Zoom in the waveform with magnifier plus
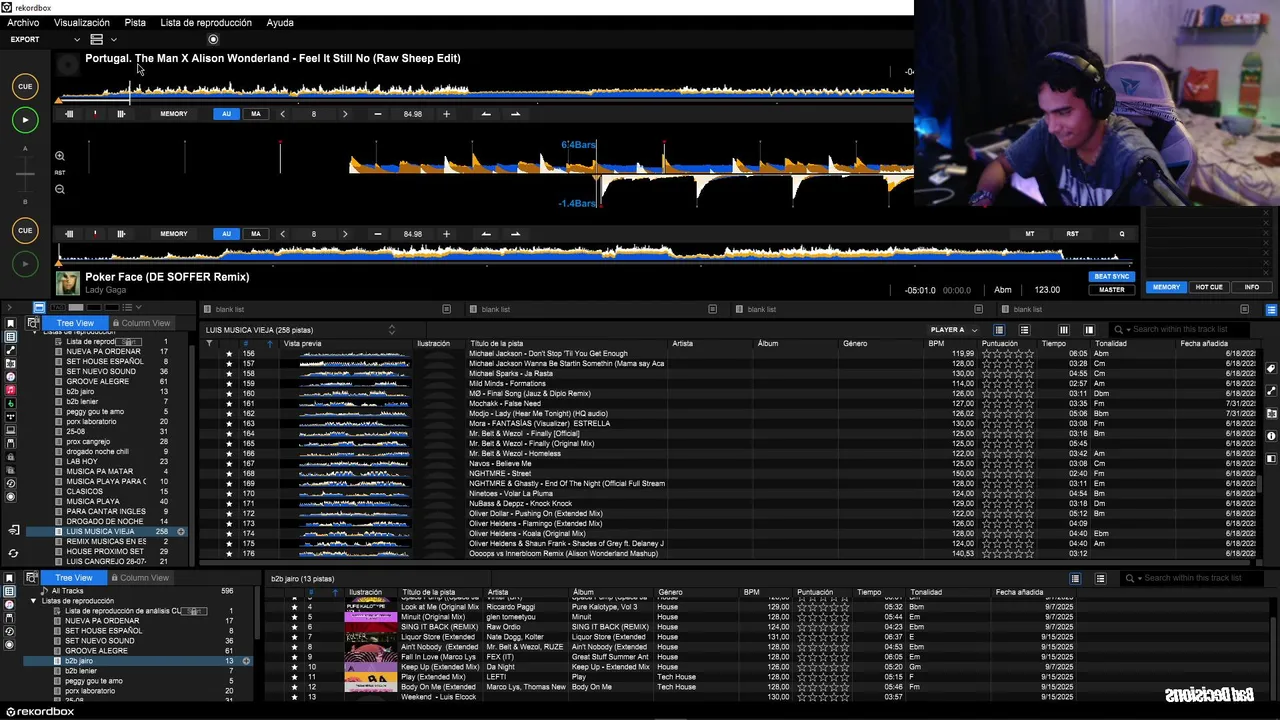The image size is (1280, 720). click(x=60, y=156)
